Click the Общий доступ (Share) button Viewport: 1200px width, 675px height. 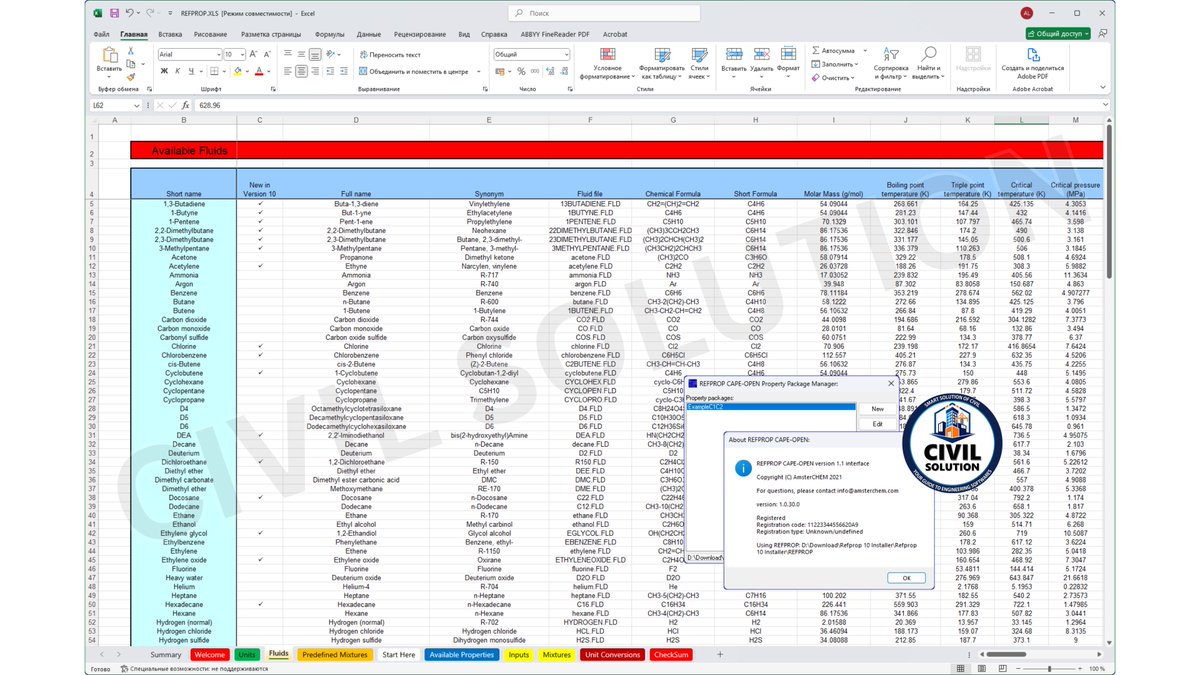click(x=1058, y=33)
